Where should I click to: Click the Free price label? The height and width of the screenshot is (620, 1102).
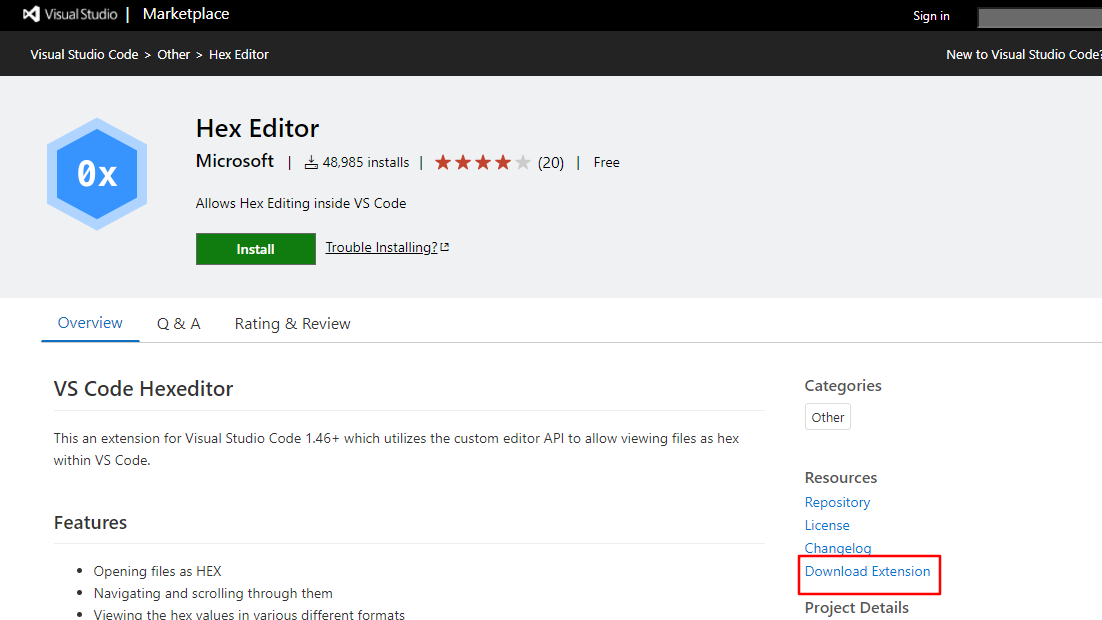point(607,162)
